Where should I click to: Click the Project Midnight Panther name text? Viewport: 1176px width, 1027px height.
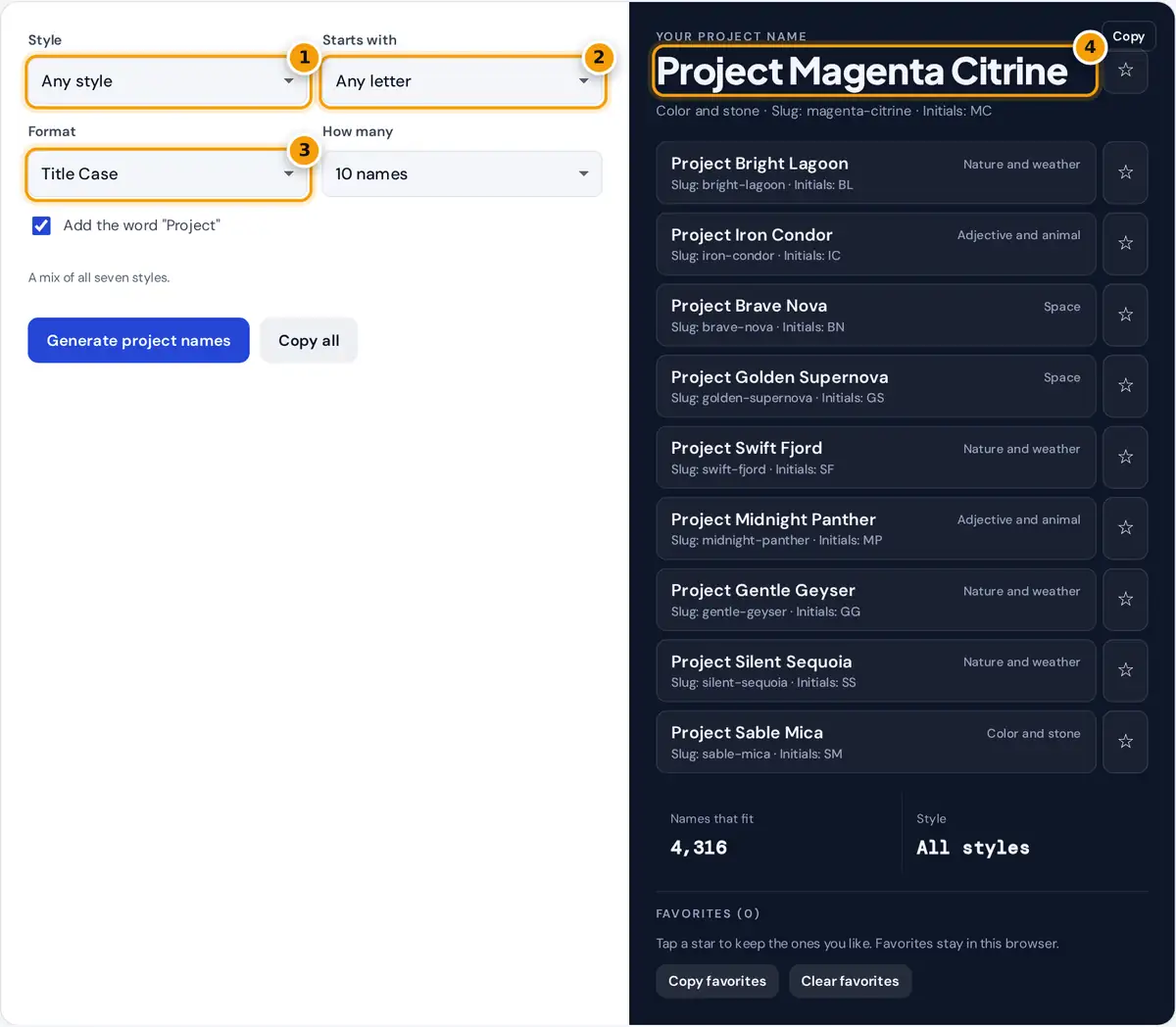tap(773, 519)
